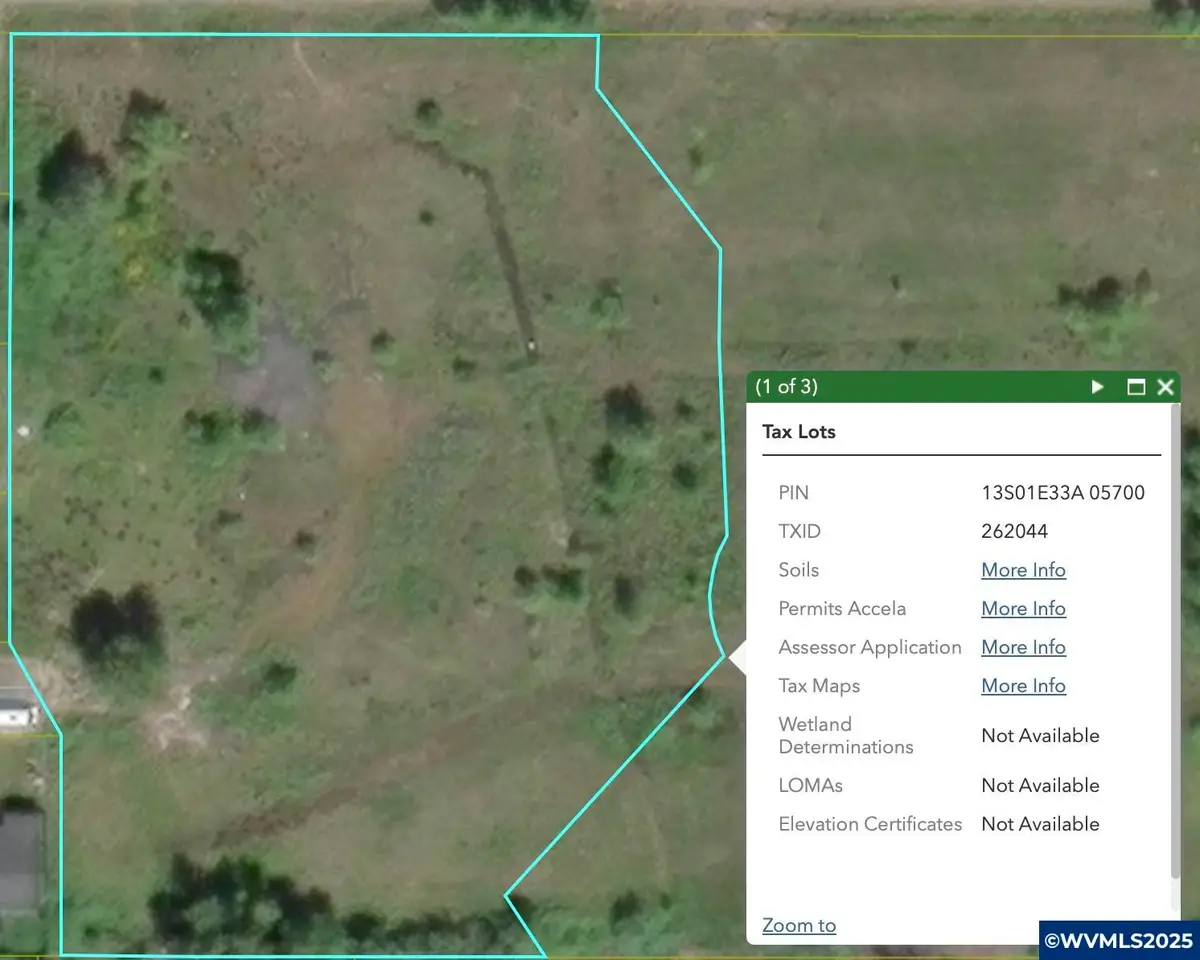This screenshot has height=960, width=1200.
Task: Click the (1 of 3) popup title
Action: (786, 387)
